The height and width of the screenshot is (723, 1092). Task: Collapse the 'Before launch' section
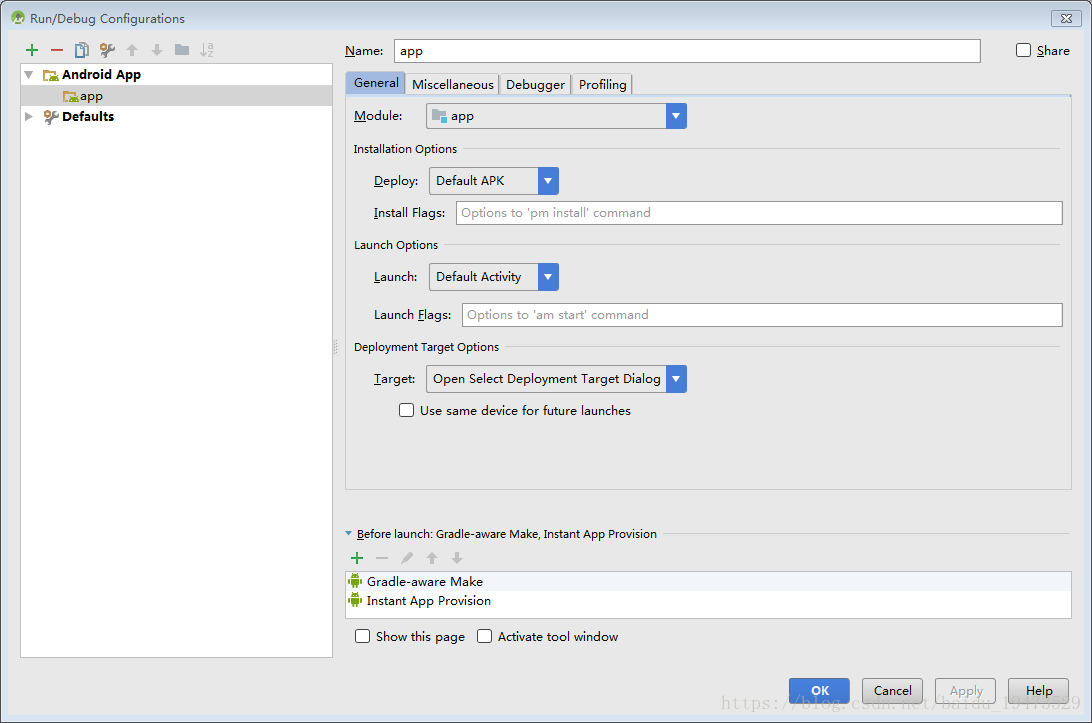tap(348, 533)
